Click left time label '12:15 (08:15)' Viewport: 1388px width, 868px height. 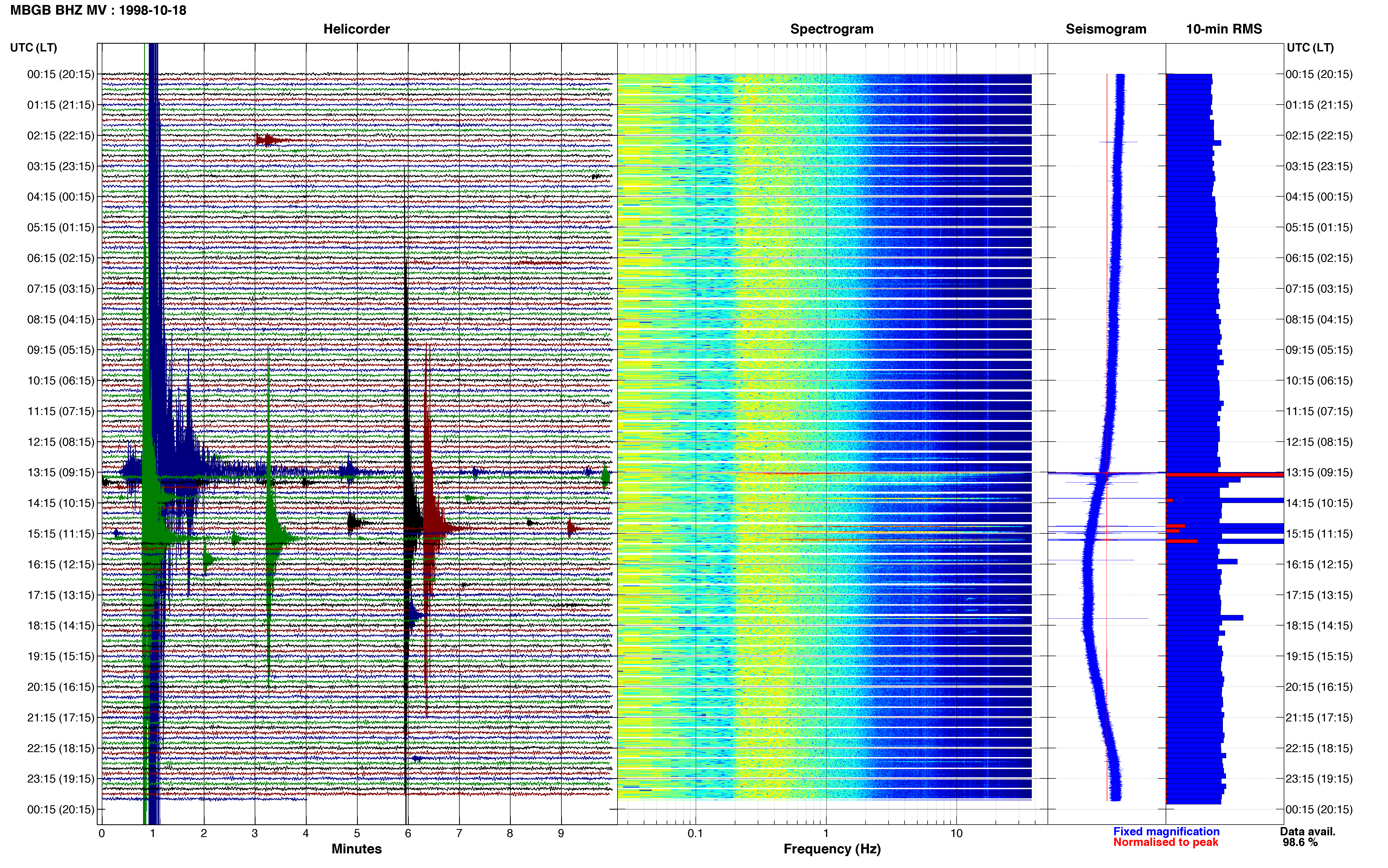[x=61, y=442]
